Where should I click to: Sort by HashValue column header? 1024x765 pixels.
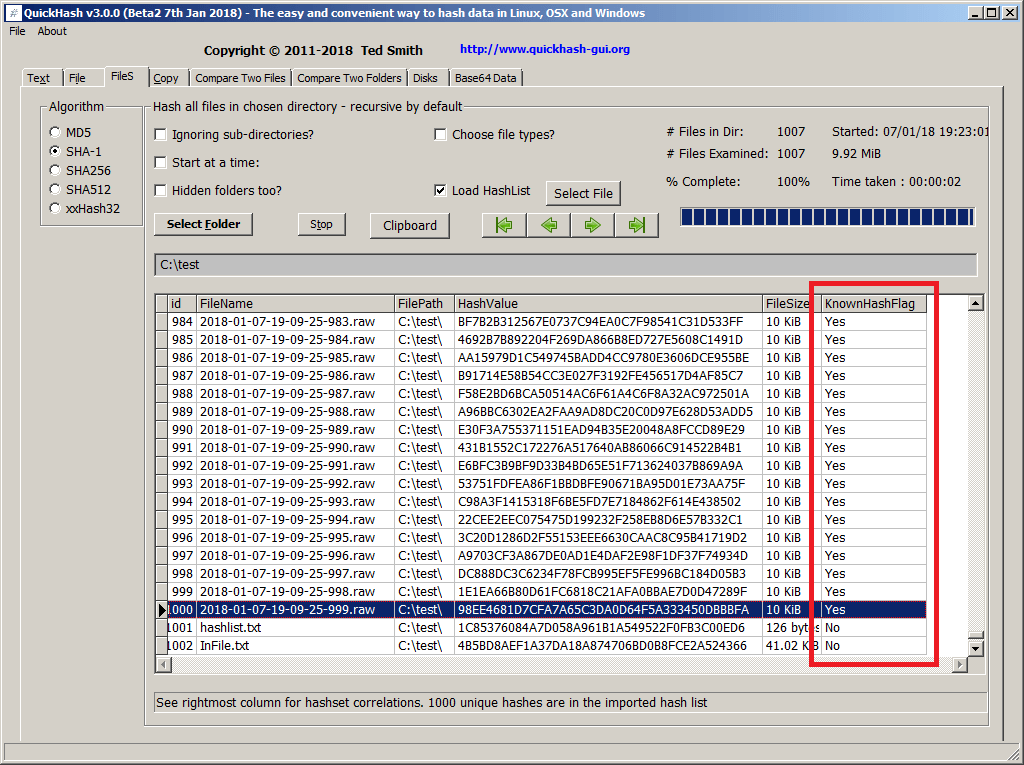click(609, 303)
